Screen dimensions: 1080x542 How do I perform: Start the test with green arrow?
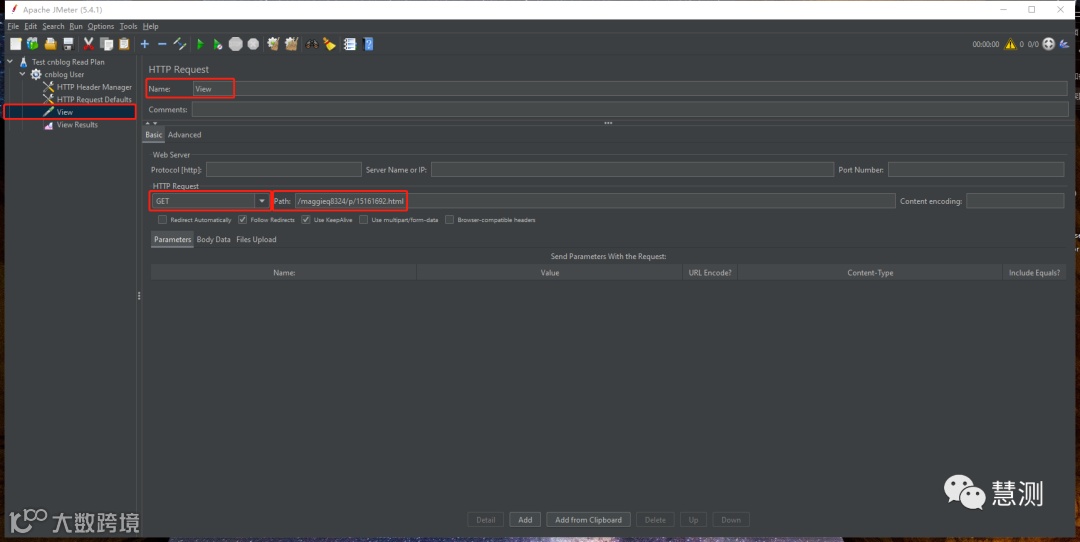click(x=200, y=44)
